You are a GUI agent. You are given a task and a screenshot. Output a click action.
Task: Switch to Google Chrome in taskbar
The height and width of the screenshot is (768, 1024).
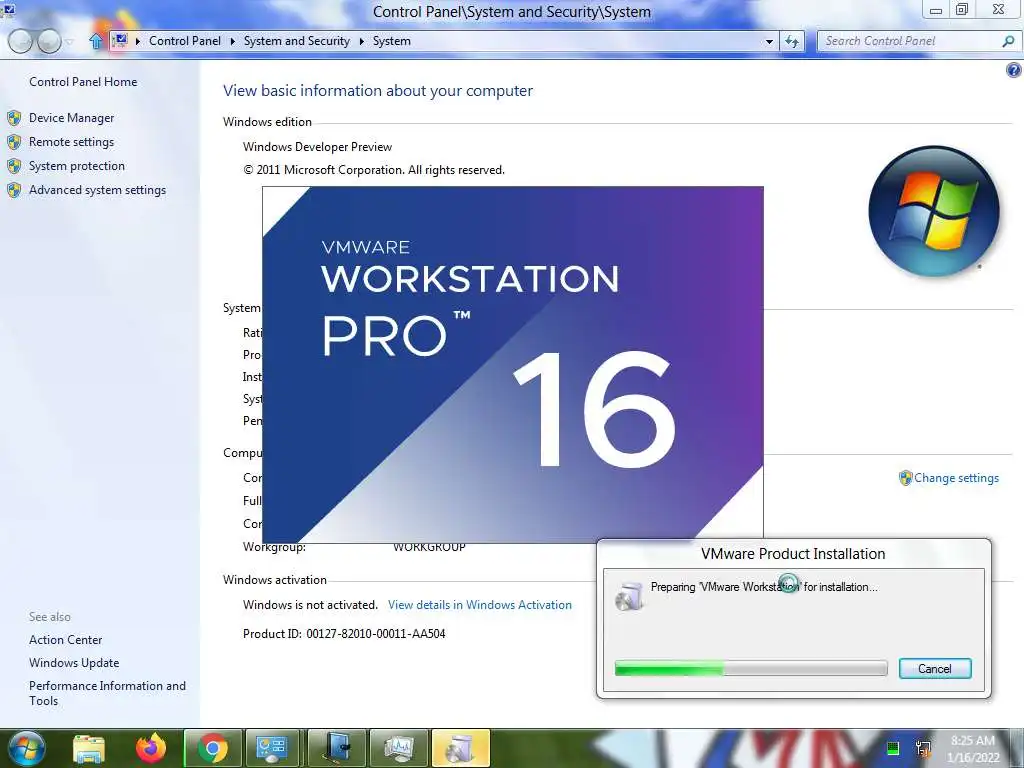pyautogui.click(x=213, y=748)
